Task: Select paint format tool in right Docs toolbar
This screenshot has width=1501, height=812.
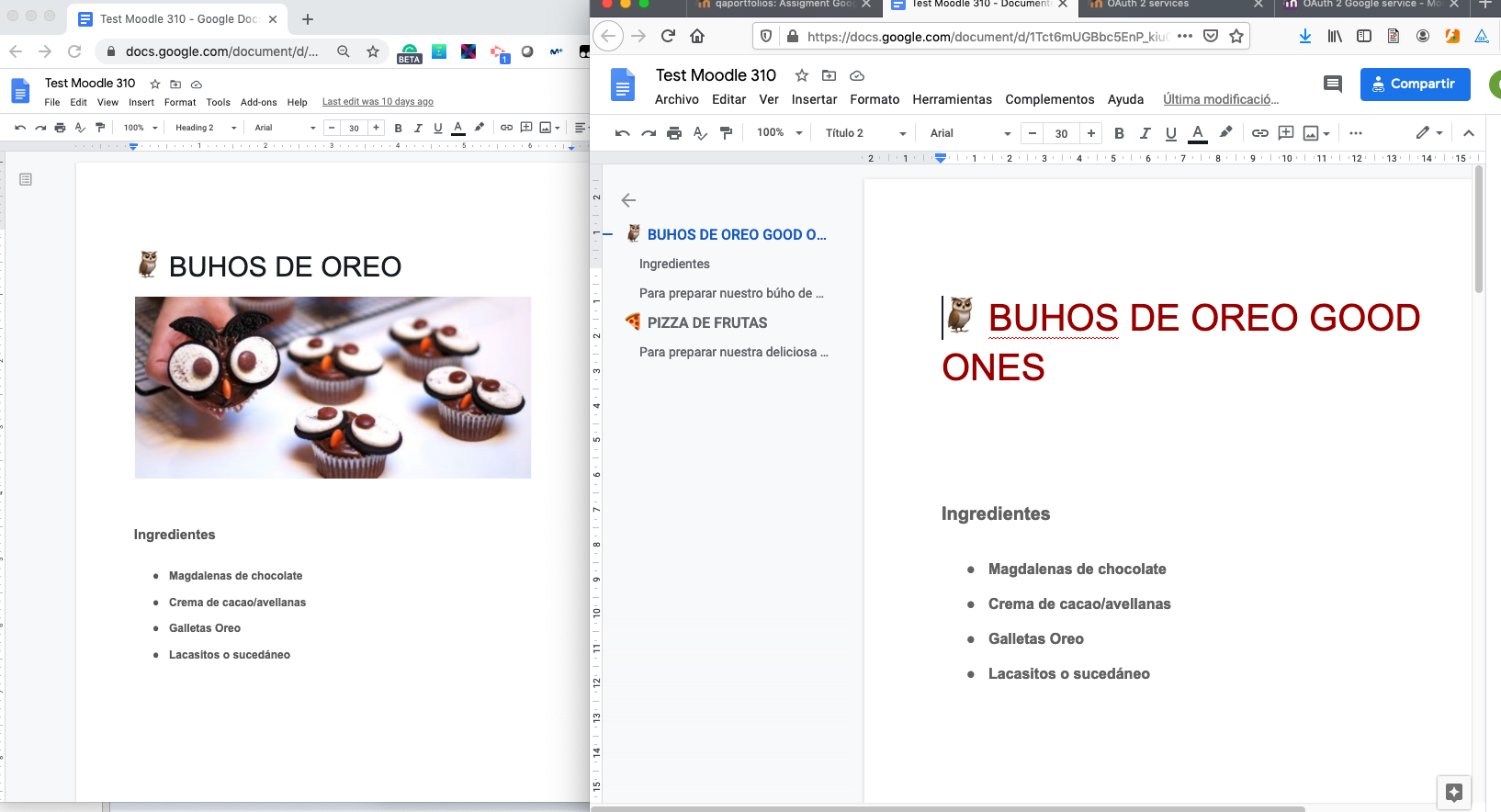Action: 727,133
